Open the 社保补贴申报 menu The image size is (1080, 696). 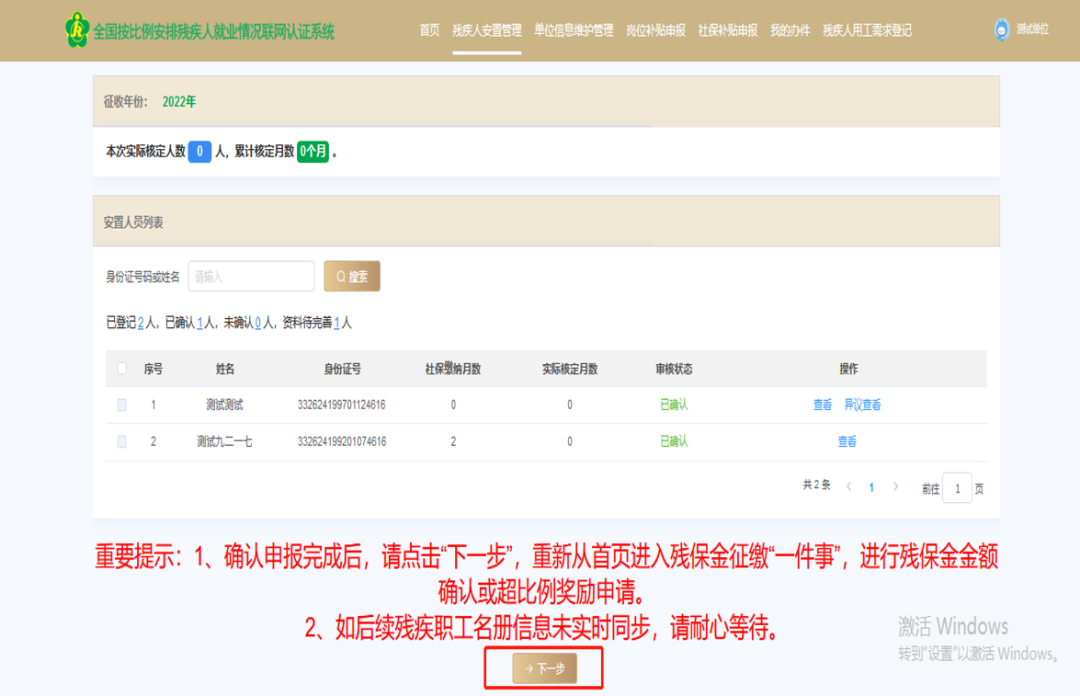(727, 31)
